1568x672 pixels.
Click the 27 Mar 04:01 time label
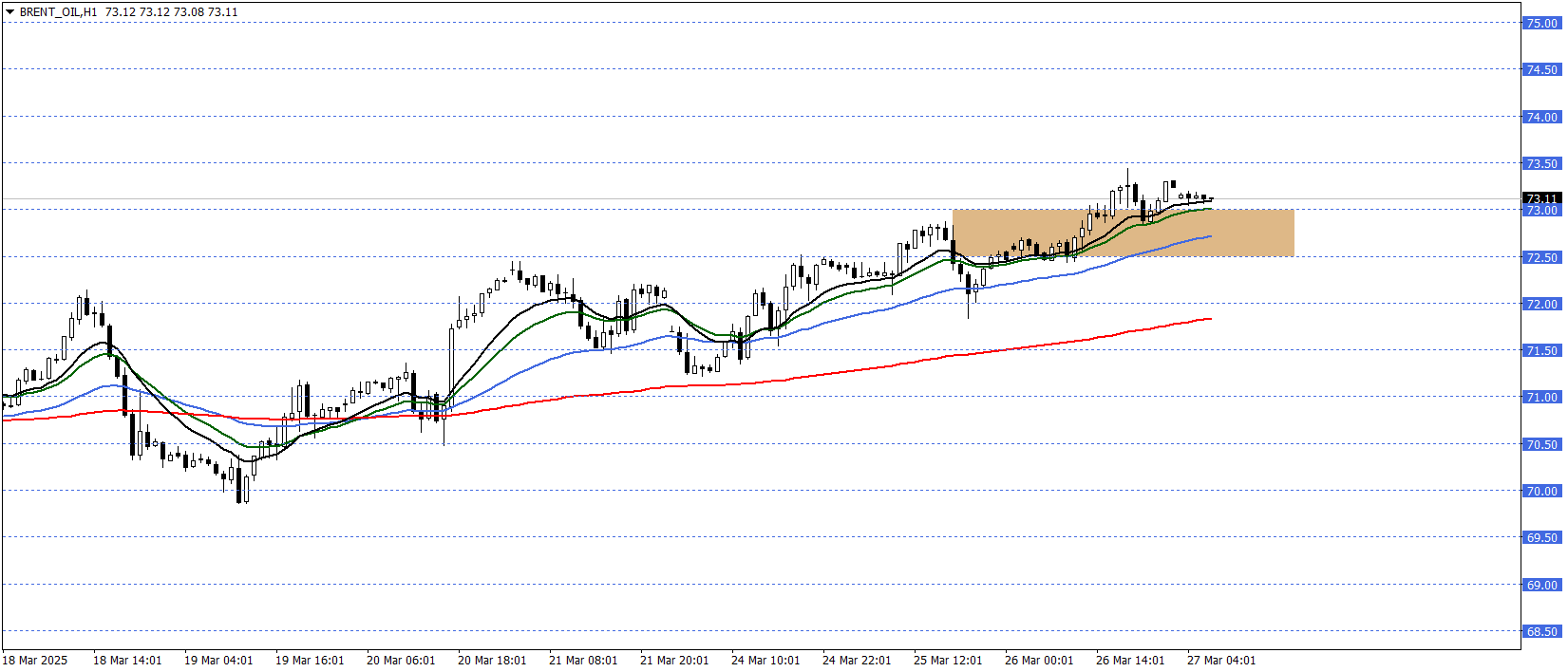(1221, 661)
